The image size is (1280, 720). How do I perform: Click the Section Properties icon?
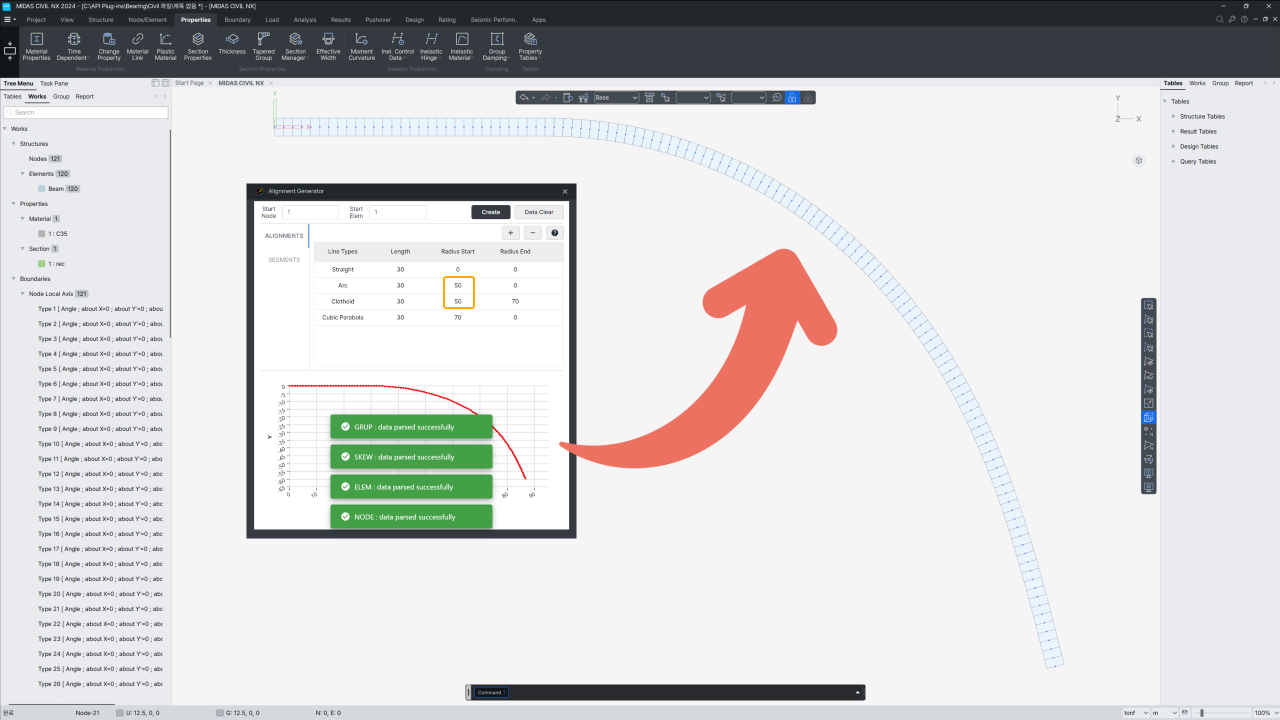pos(198,45)
